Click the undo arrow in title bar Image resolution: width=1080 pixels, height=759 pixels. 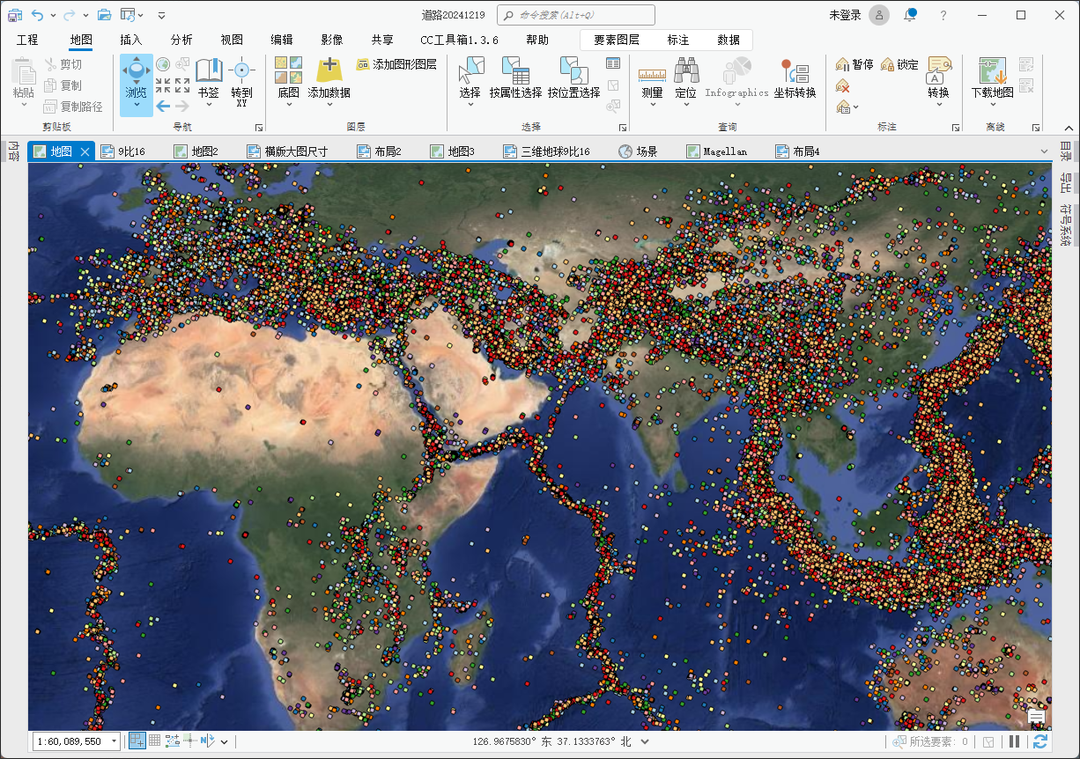[x=37, y=14]
